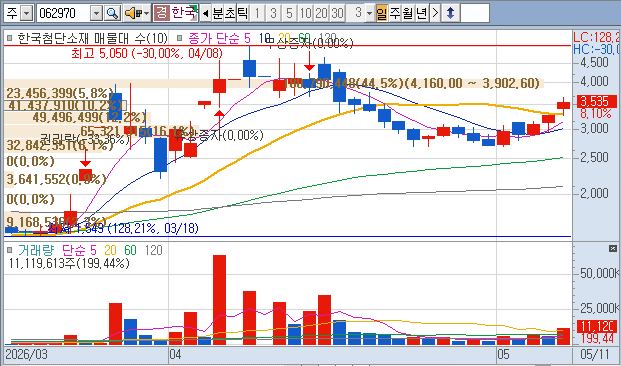Open the 주 market type dropdown
Image resolution: width=621 pixels, height=366 pixels.
pyautogui.click(x=26, y=13)
